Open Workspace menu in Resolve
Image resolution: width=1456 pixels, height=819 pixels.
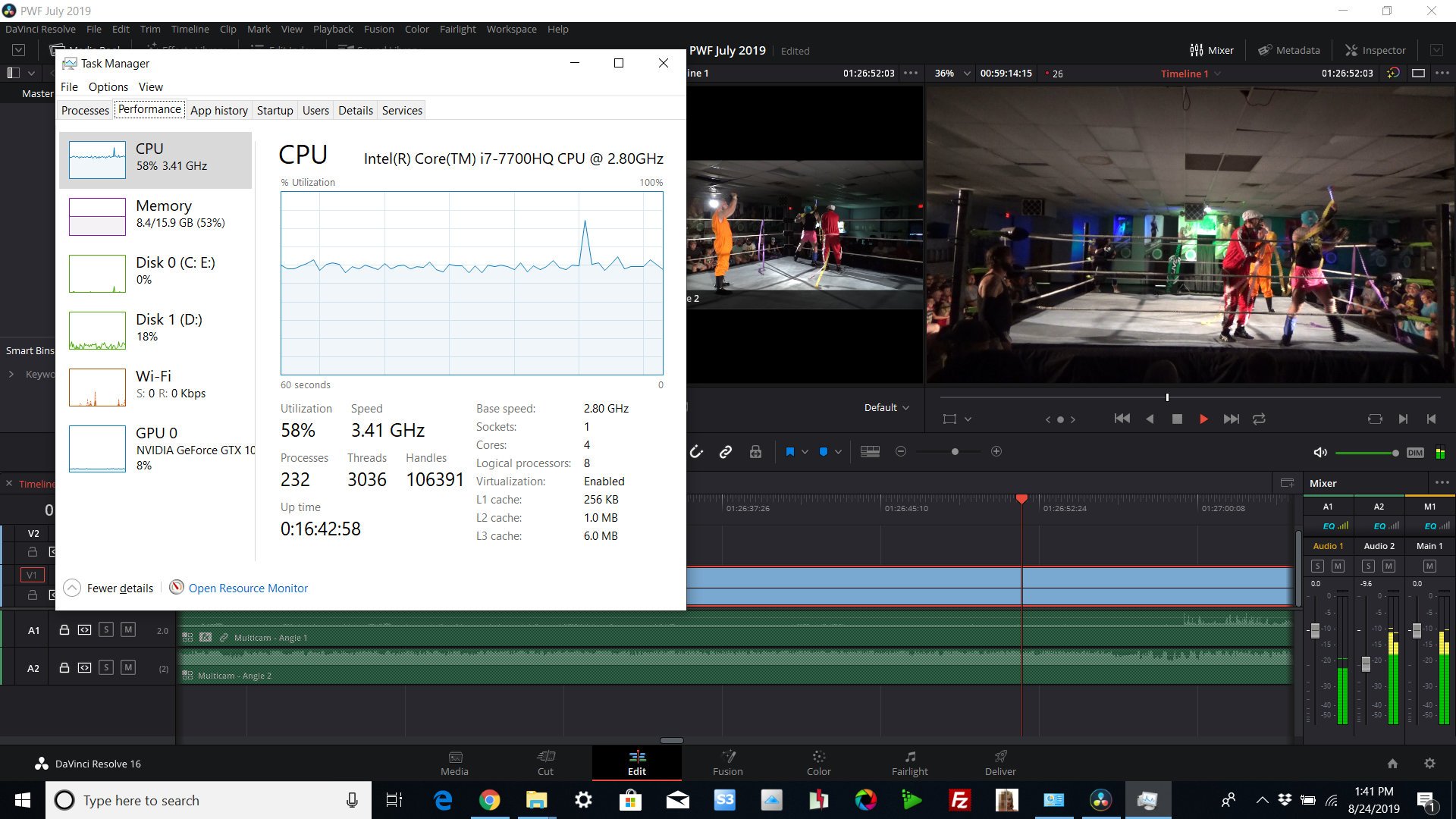pyautogui.click(x=511, y=29)
